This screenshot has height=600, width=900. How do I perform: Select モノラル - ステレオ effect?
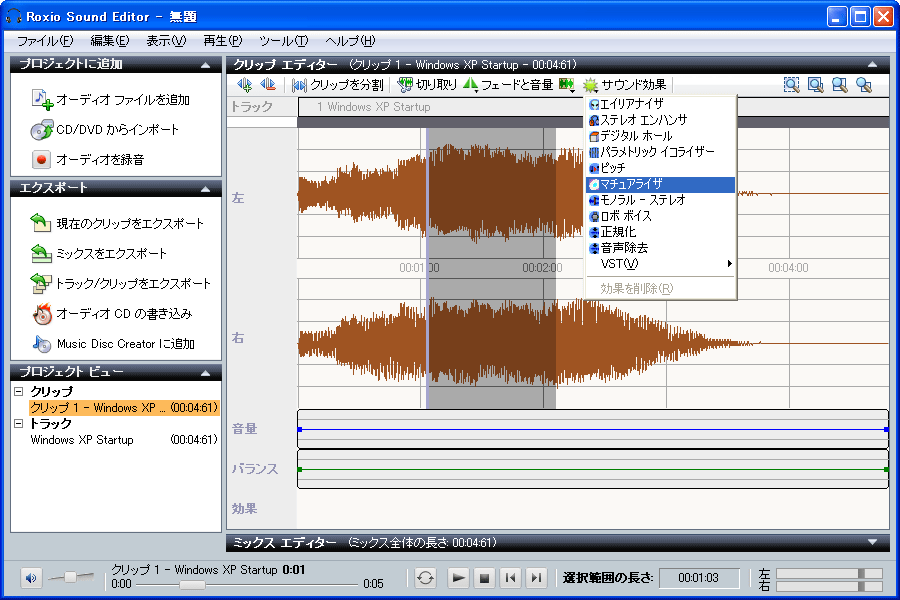coord(660,200)
